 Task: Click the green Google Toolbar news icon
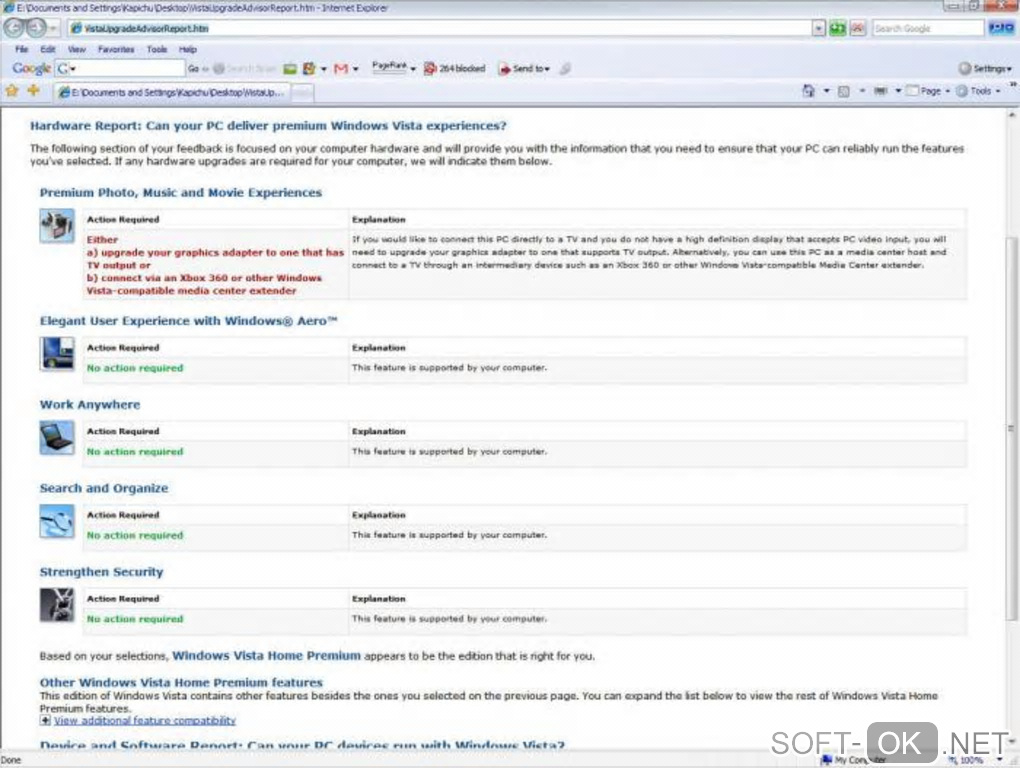290,69
